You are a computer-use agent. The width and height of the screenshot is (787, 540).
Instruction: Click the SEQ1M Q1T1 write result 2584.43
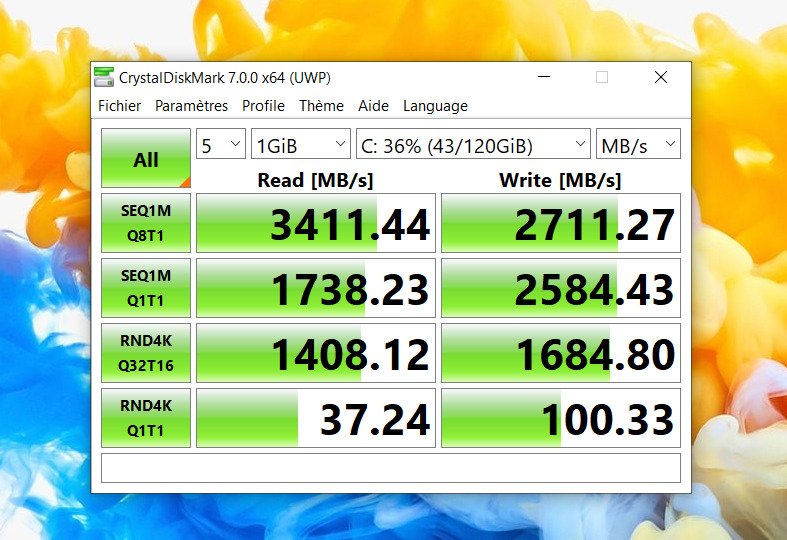point(561,288)
